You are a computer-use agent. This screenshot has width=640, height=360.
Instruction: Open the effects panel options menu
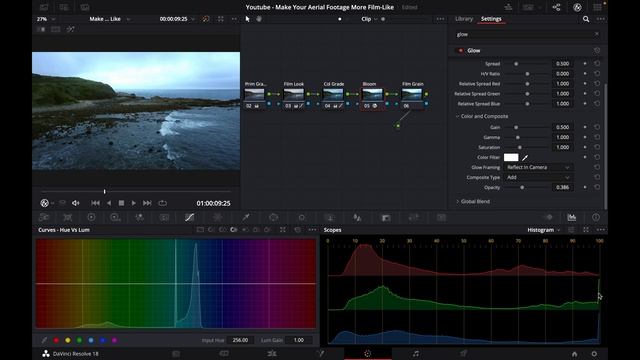point(601,19)
